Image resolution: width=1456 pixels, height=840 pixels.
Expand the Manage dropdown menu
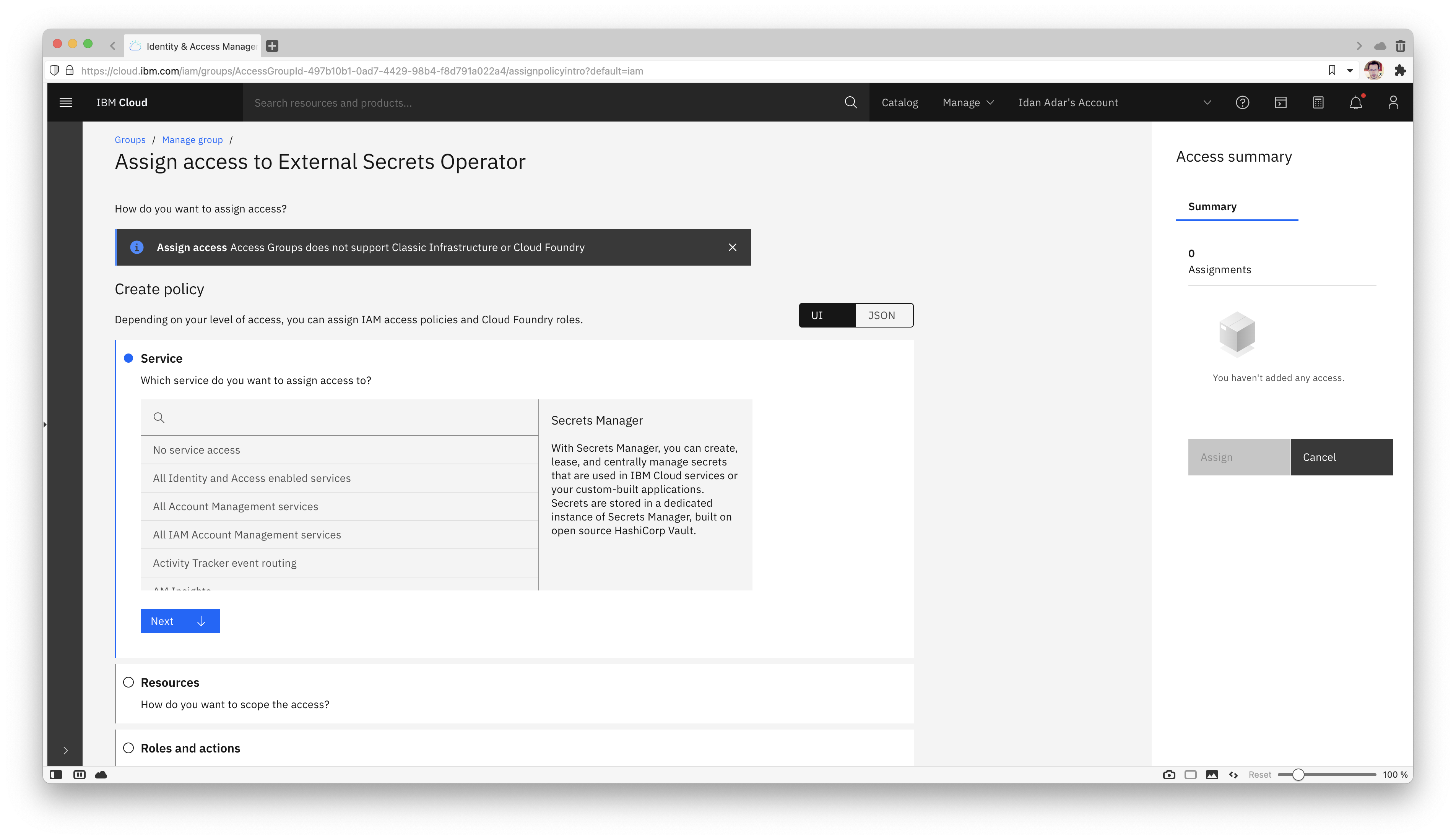(968, 103)
